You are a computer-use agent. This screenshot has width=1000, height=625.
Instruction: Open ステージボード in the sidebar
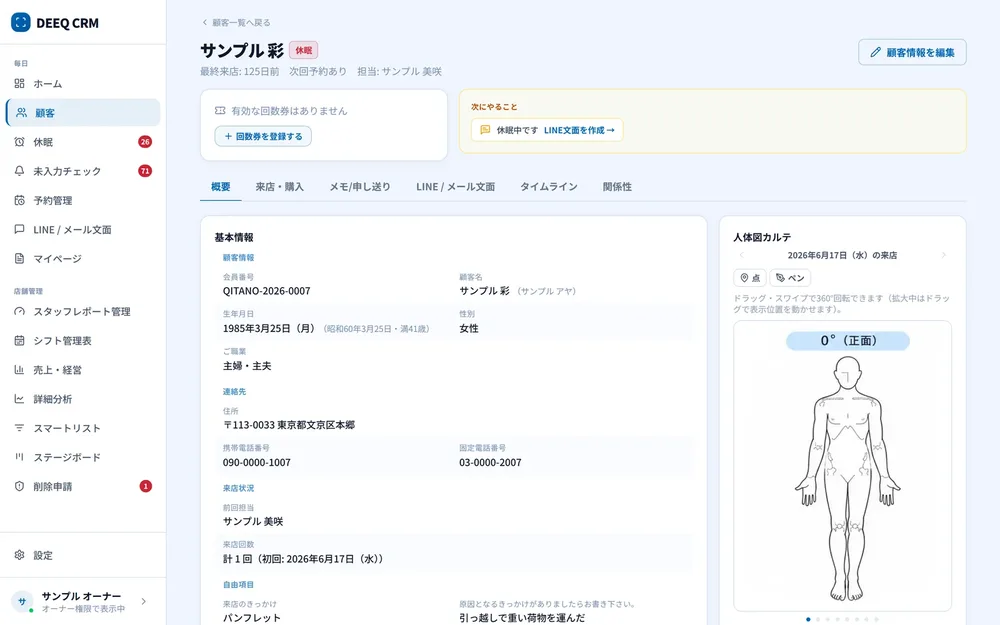point(83,457)
